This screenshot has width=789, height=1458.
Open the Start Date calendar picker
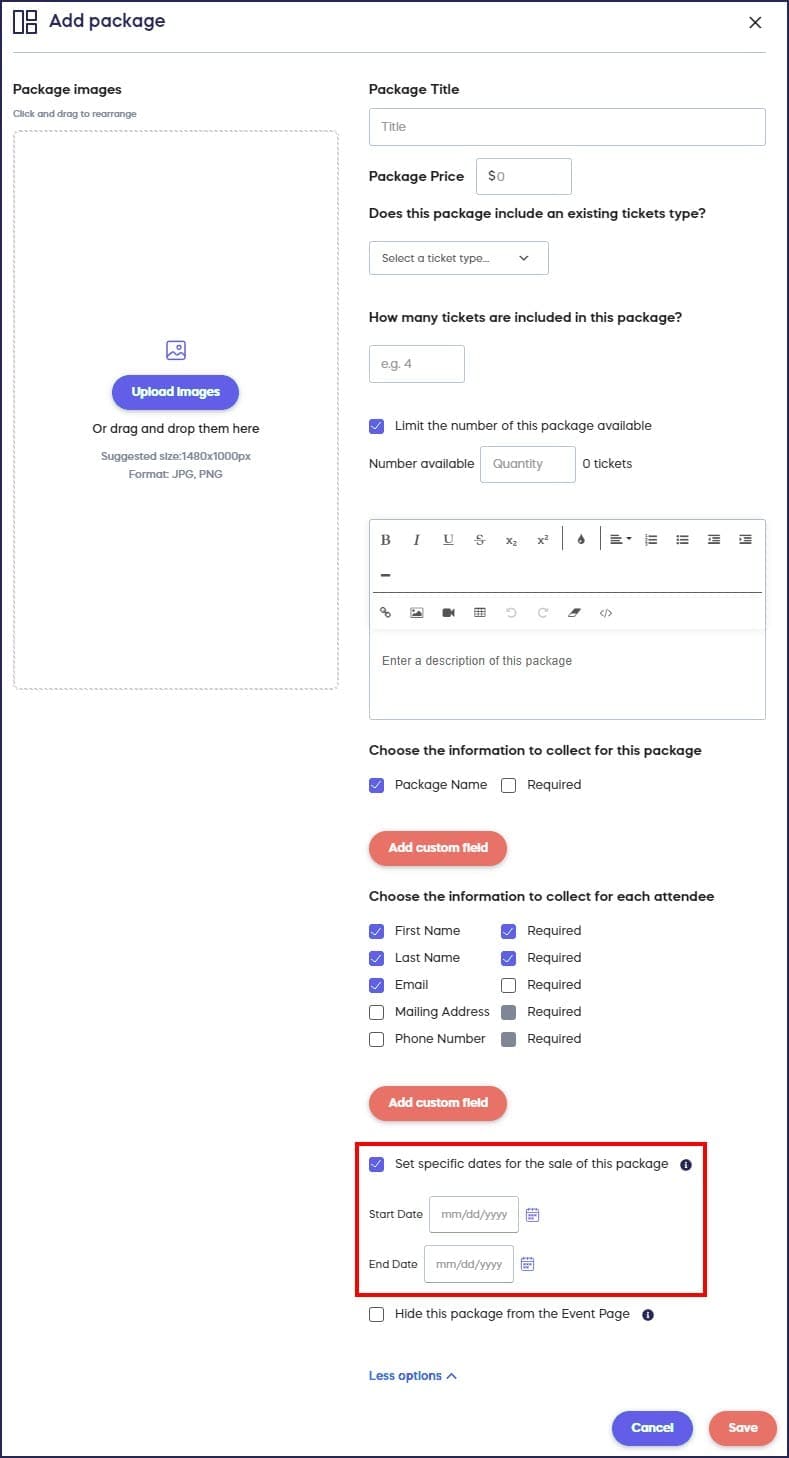coord(533,1215)
